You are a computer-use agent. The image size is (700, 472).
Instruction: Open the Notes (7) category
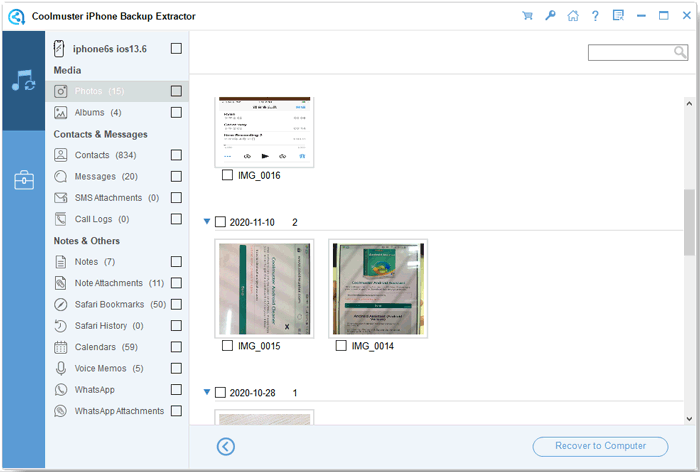coord(95,262)
